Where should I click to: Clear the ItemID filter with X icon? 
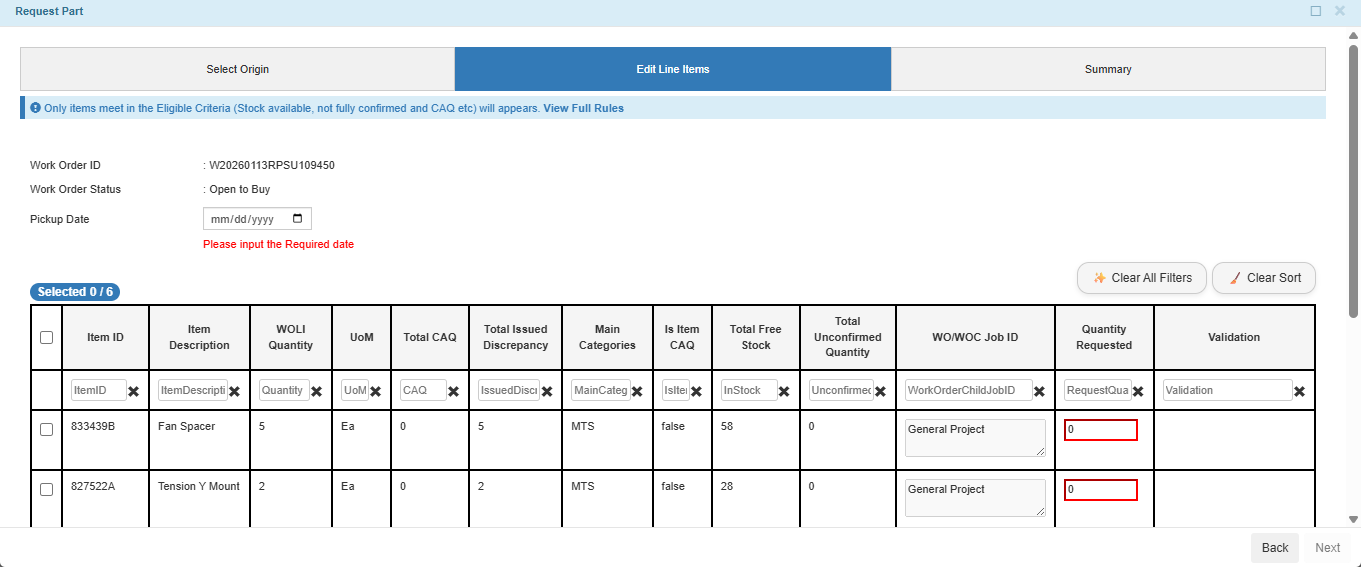tap(134, 392)
